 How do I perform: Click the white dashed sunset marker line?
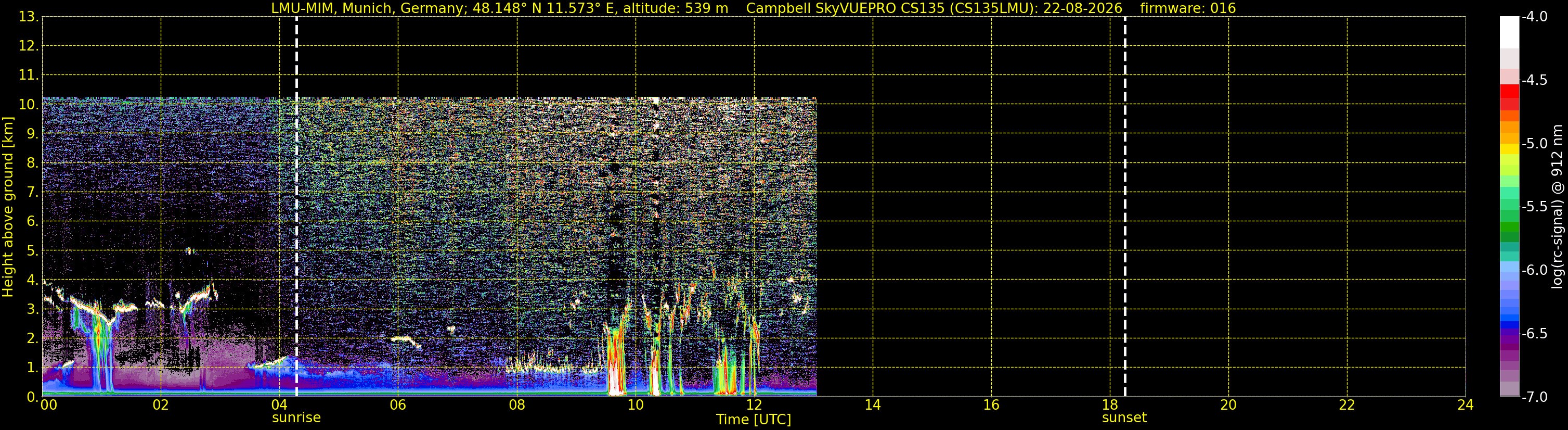click(1125, 207)
